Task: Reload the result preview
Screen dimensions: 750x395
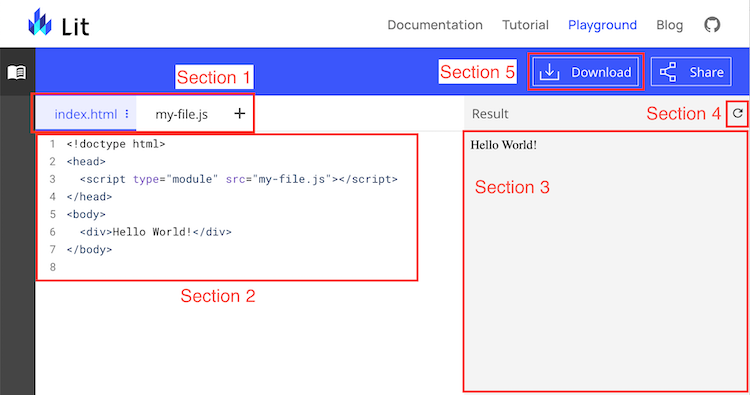Action: coord(738,113)
